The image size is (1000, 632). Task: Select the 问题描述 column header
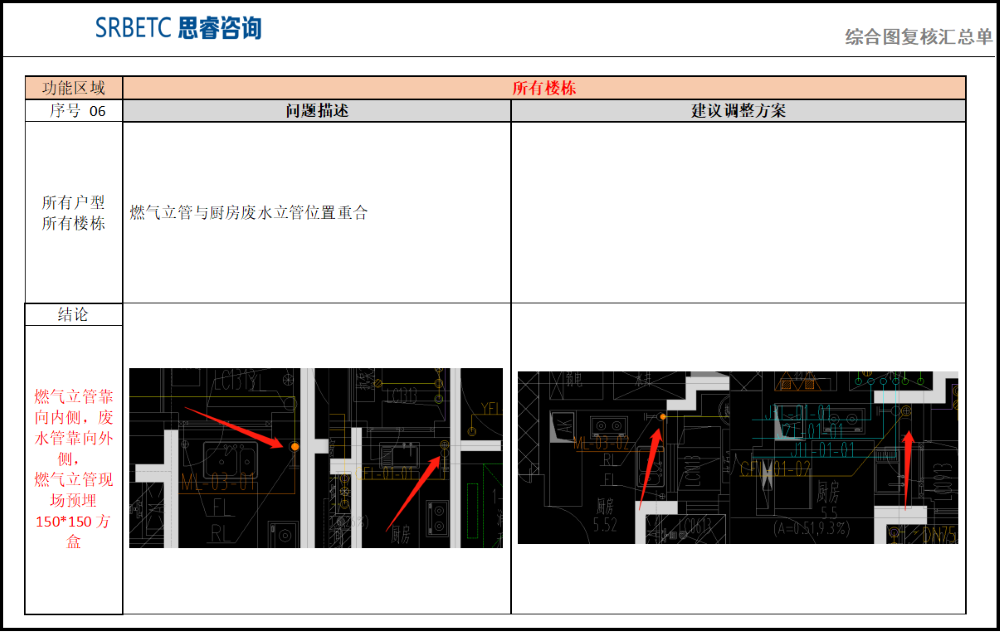tap(317, 111)
